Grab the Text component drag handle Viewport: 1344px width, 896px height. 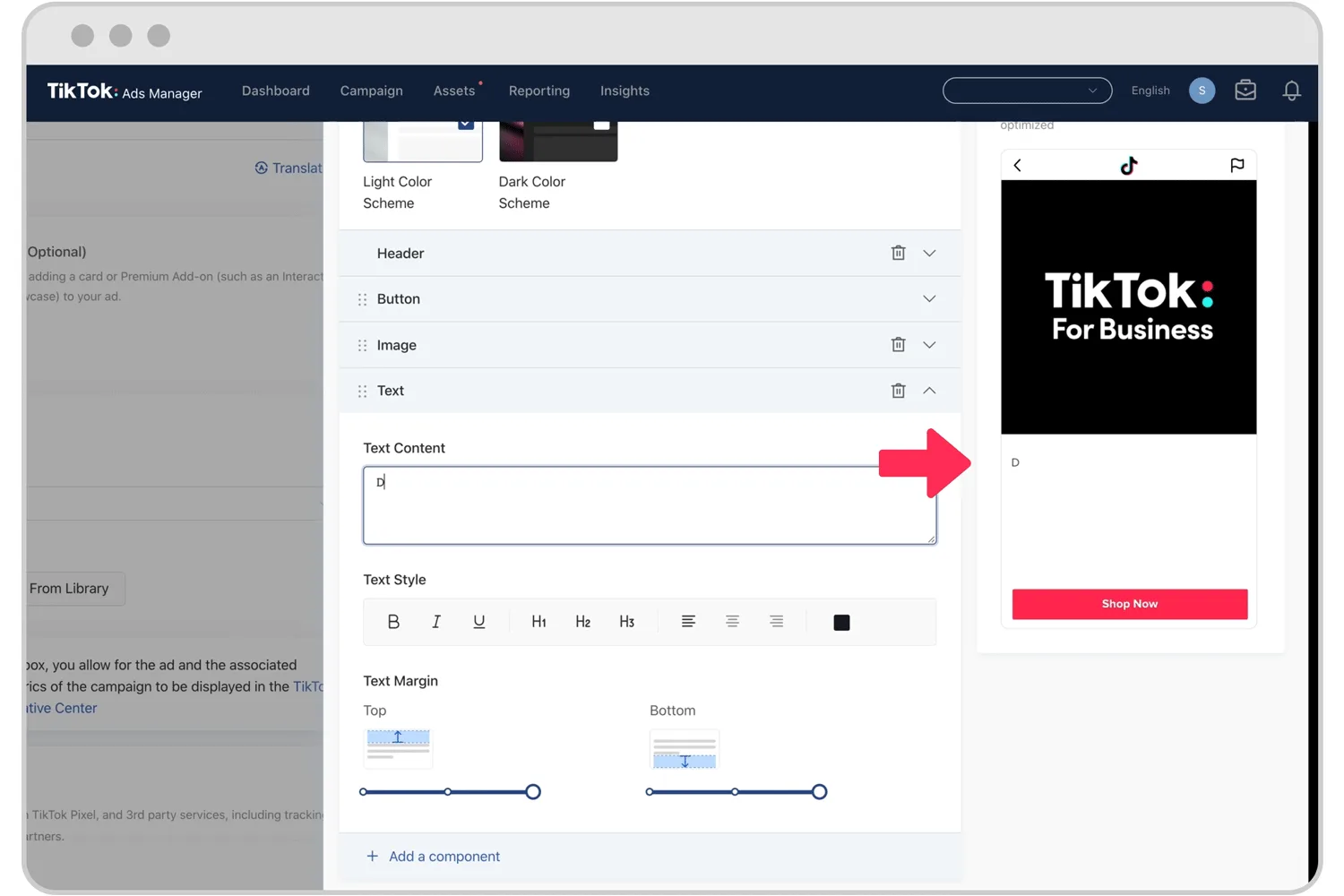[362, 391]
